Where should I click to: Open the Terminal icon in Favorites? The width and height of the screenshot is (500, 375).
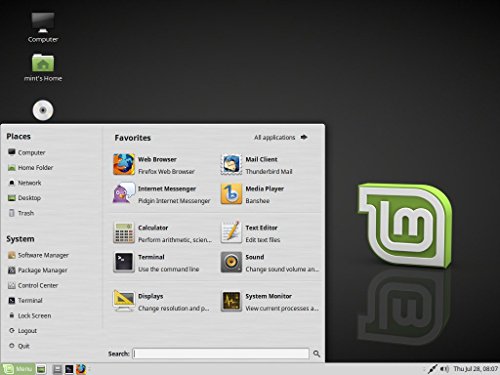pyautogui.click(x=124, y=262)
